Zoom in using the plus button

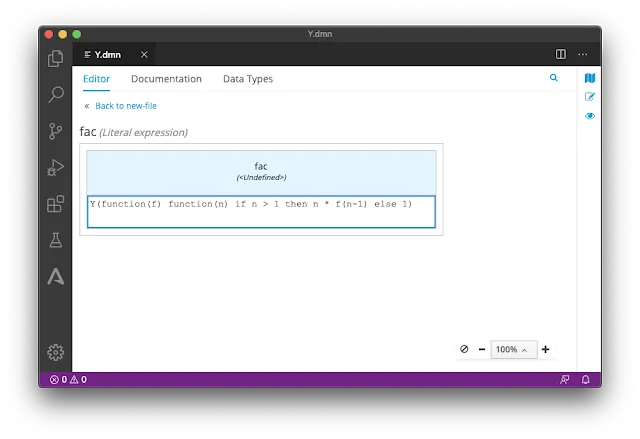click(x=545, y=349)
